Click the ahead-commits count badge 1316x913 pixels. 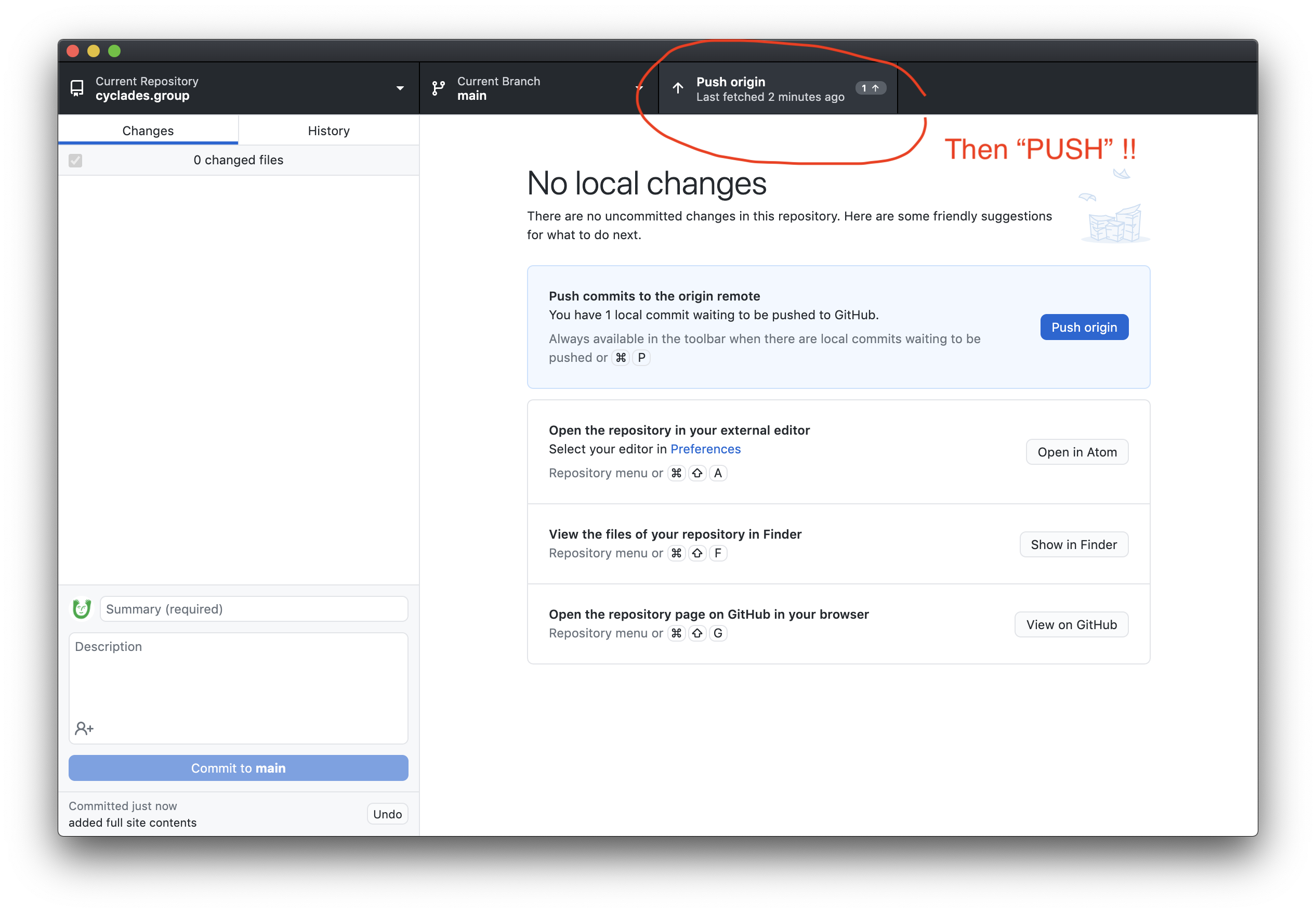coord(870,88)
